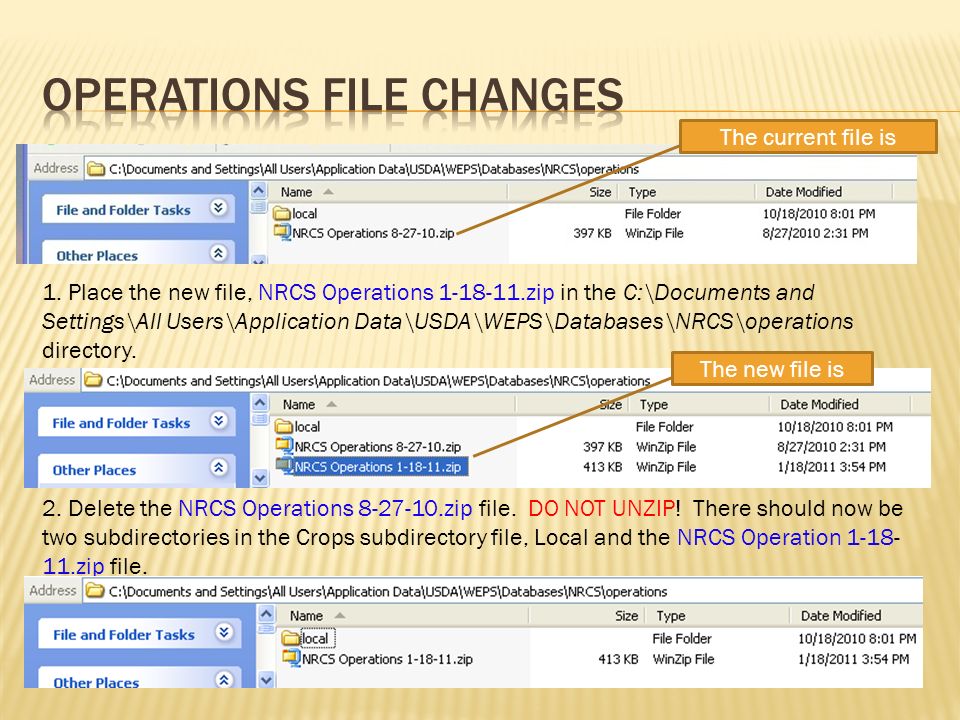Select the local folder name in top window
The width and height of the screenshot is (960, 720).
(x=304, y=214)
